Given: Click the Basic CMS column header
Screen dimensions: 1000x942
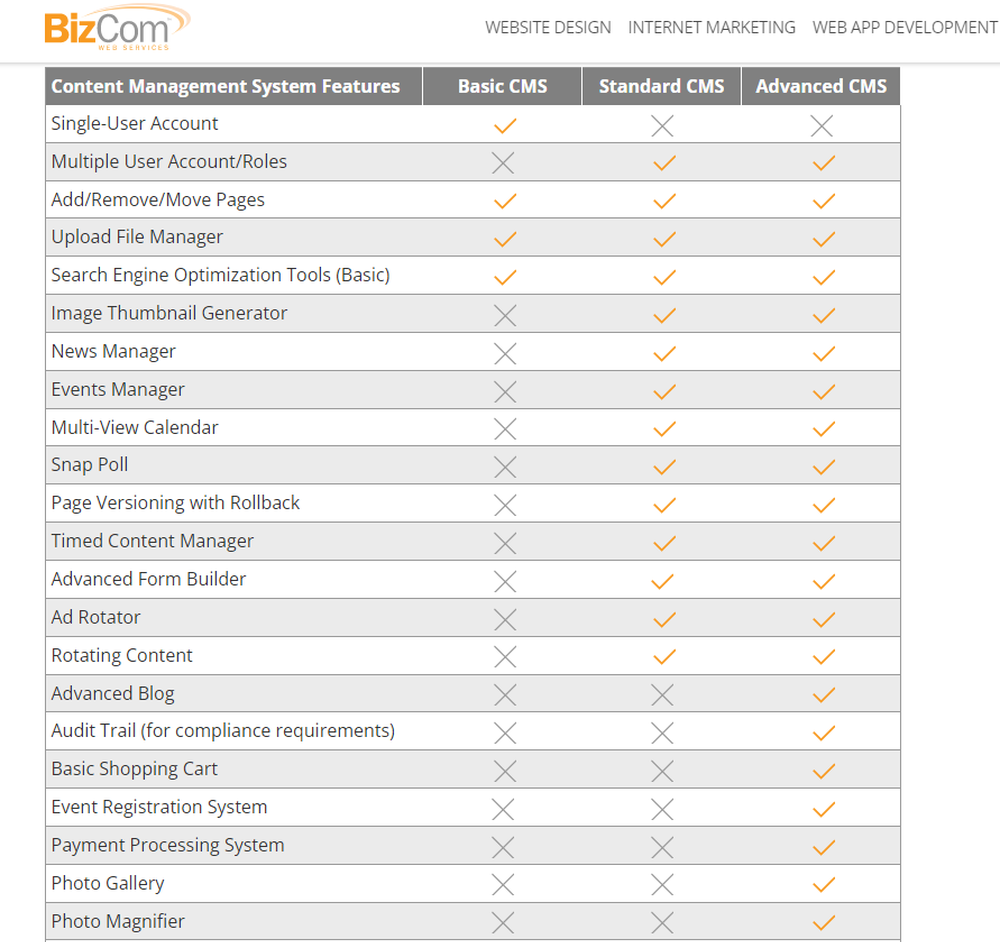Looking at the screenshot, I should coord(502,86).
